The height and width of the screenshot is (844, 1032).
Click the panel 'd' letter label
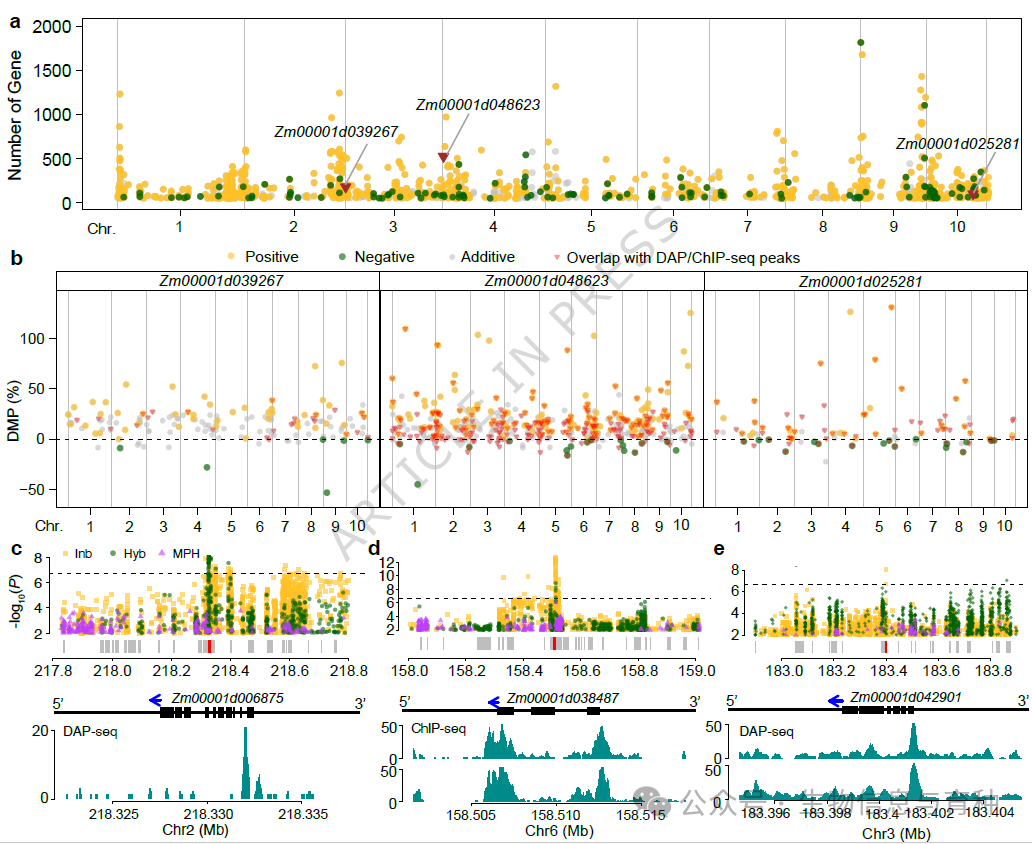[x=374, y=548]
